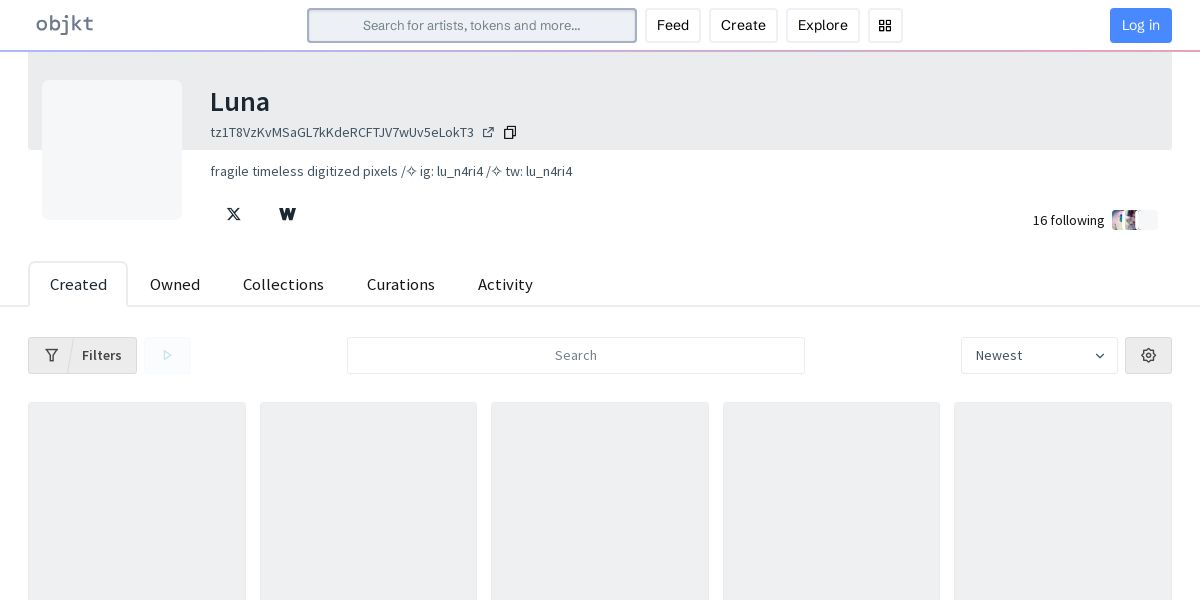Open Luna's X (Twitter) profile icon
The width and height of the screenshot is (1200, 600).
pyautogui.click(x=234, y=214)
